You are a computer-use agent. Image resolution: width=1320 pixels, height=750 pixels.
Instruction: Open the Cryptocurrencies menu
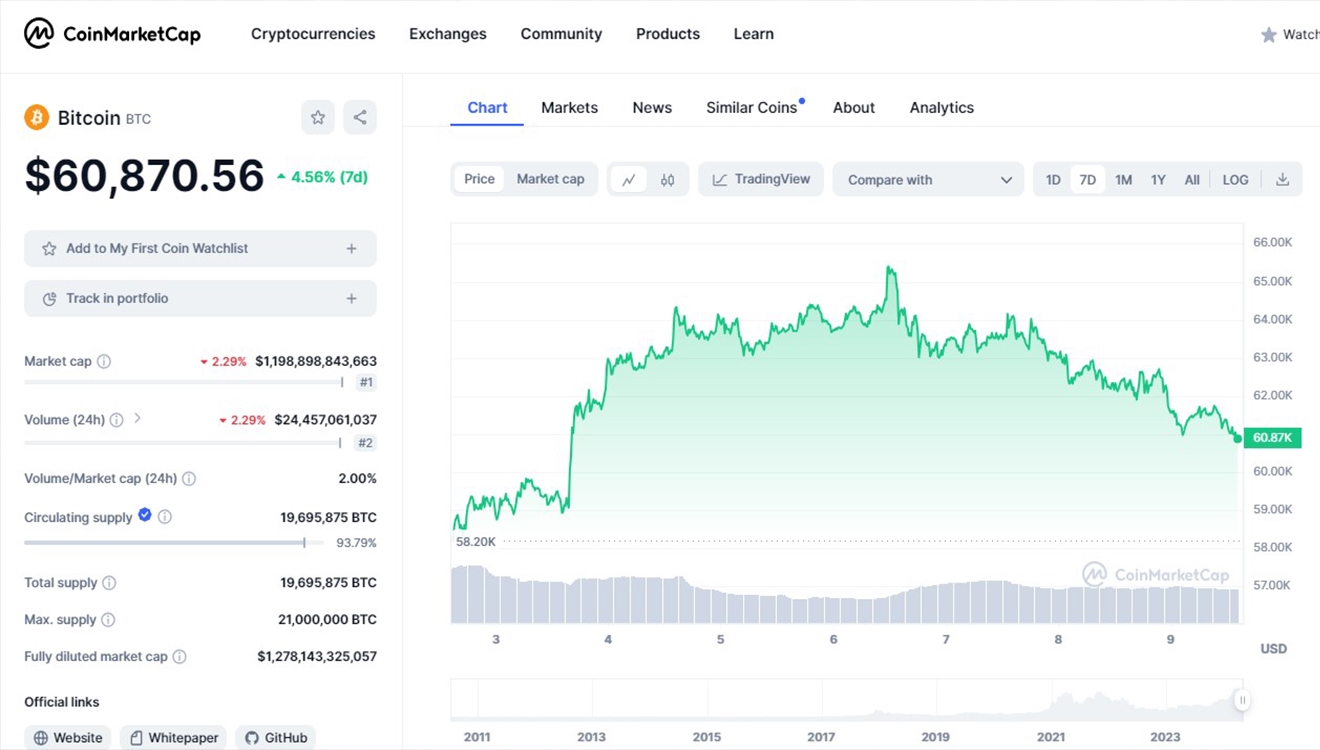coord(313,34)
